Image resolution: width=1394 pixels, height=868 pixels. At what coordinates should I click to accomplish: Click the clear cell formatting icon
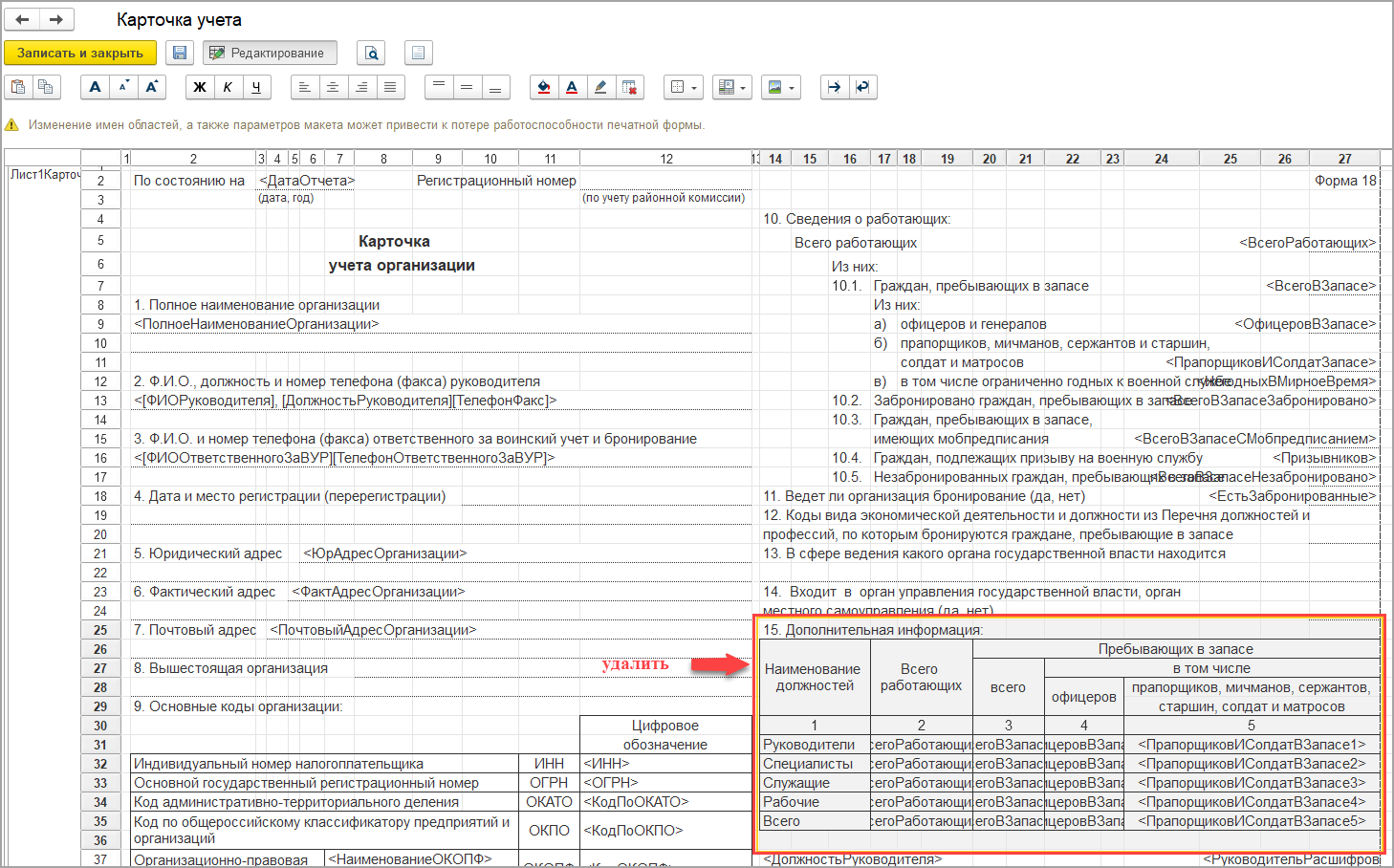pyautogui.click(x=629, y=87)
